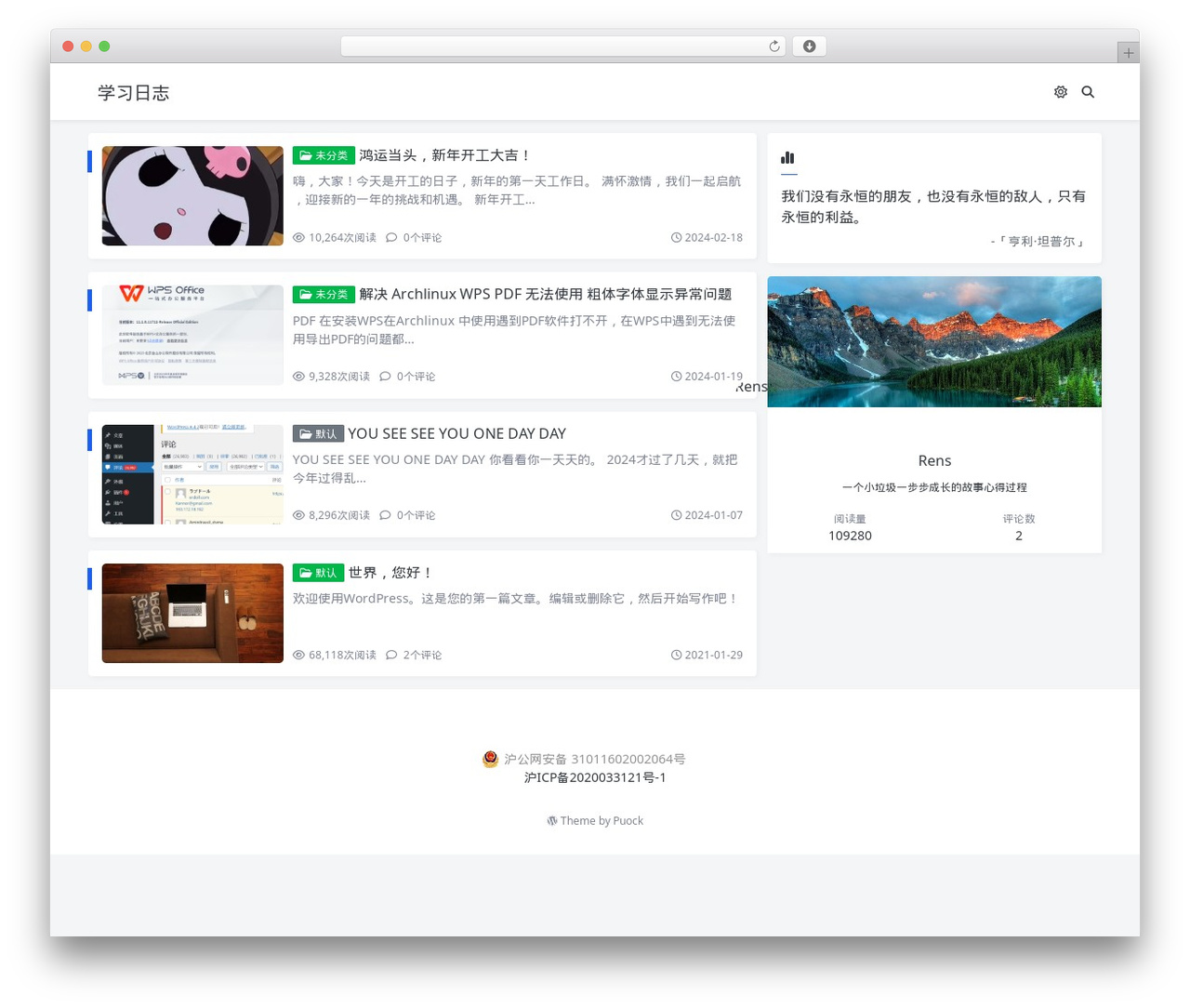This screenshot has width=1190, height=1008.
Task: Click clock icon beside 2024-02-18
Action: (x=676, y=238)
